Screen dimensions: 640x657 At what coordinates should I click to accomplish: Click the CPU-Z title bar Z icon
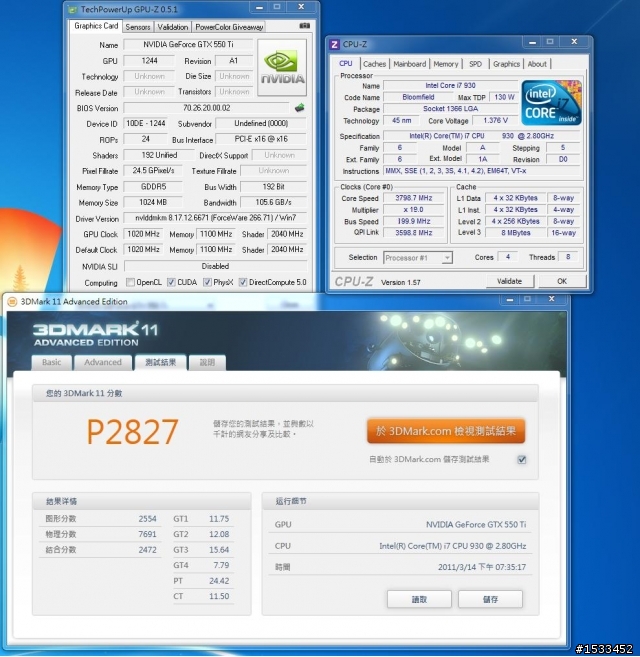click(334, 44)
